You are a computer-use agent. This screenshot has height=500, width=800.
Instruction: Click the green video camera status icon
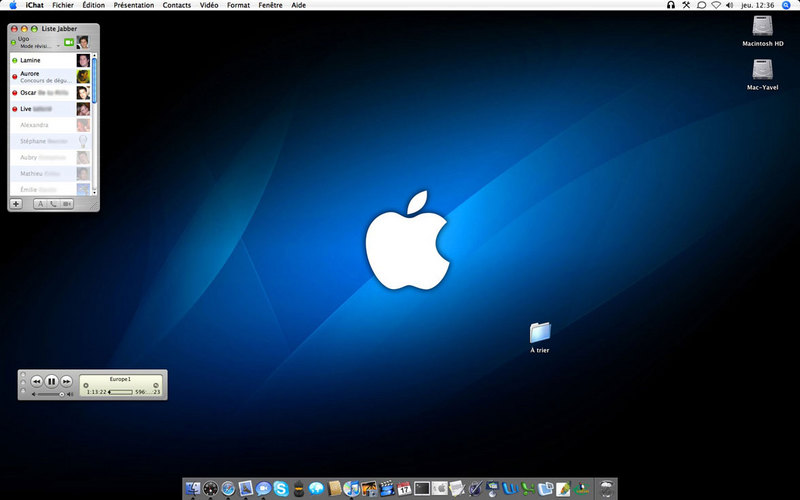click(69, 42)
